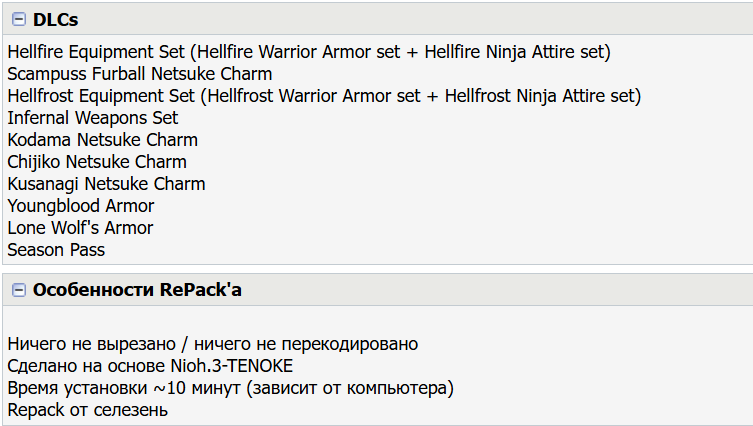Viewport: 753px width, 426px height.
Task: Click the "Repack от селезень" line
Action: click(x=87, y=410)
